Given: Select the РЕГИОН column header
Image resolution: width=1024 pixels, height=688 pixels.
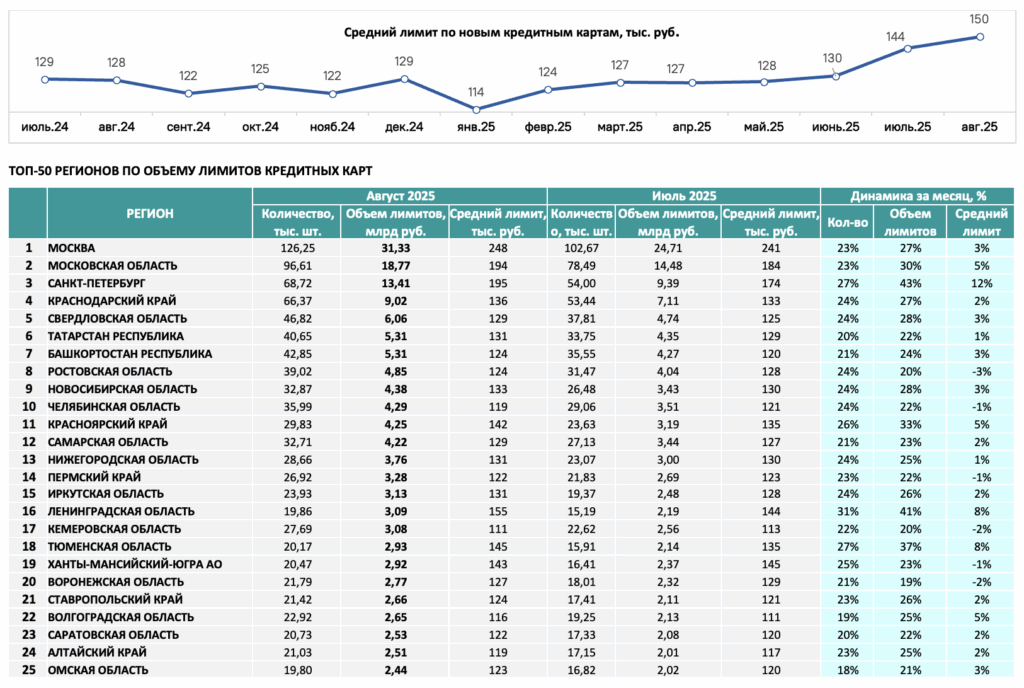Looking at the screenshot, I should coord(150,213).
